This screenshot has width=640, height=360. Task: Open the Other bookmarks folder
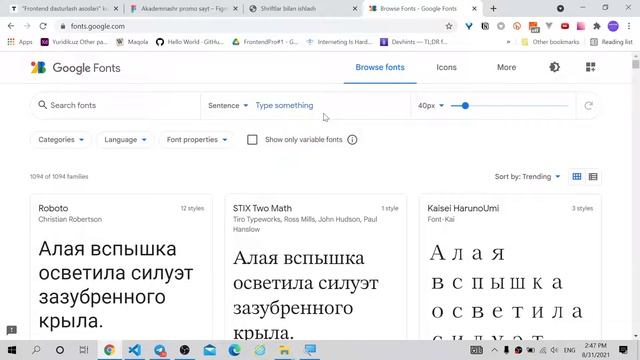tap(550, 42)
